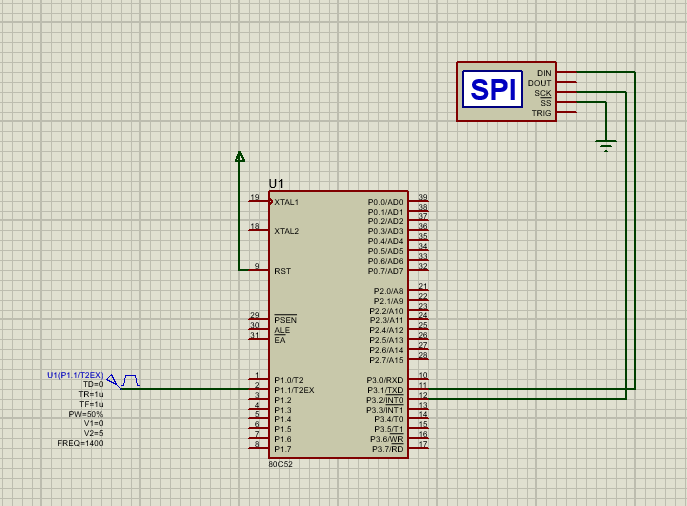Image resolution: width=687 pixels, height=506 pixels.
Task: Click the TD=0 generator property
Action: 93,384
